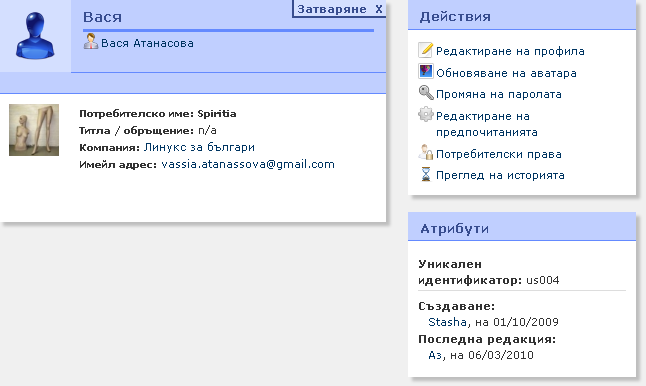646x386 pixels.
Task: Open the Обновяване на аватара link
Action: pos(506,73)
